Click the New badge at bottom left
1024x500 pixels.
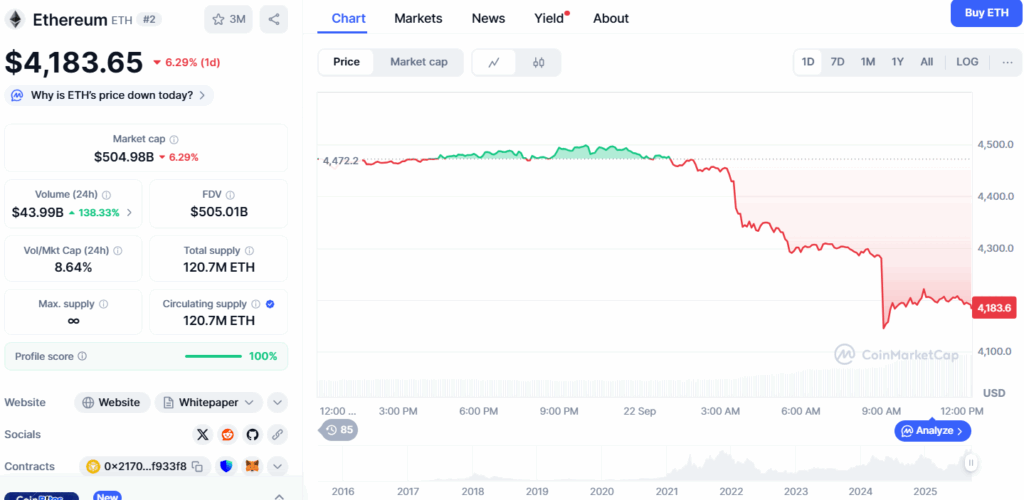[108, 495]
